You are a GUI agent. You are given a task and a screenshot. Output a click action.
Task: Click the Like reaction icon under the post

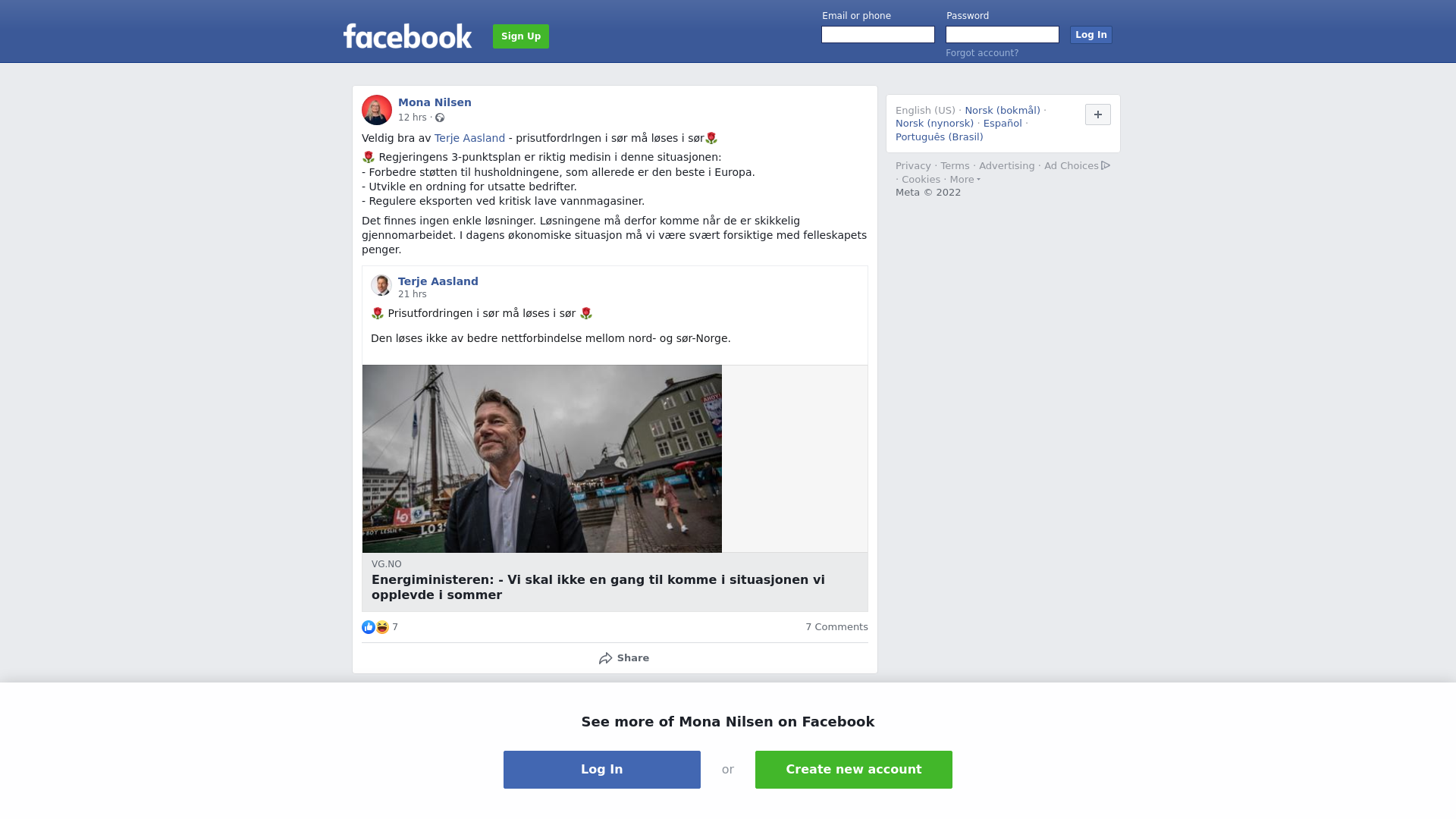(369, 627)
